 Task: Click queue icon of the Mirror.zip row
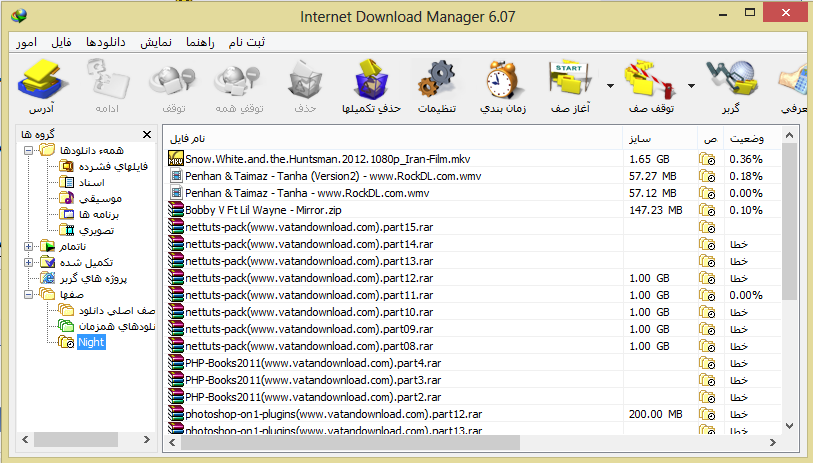click(x=707, y=210)
